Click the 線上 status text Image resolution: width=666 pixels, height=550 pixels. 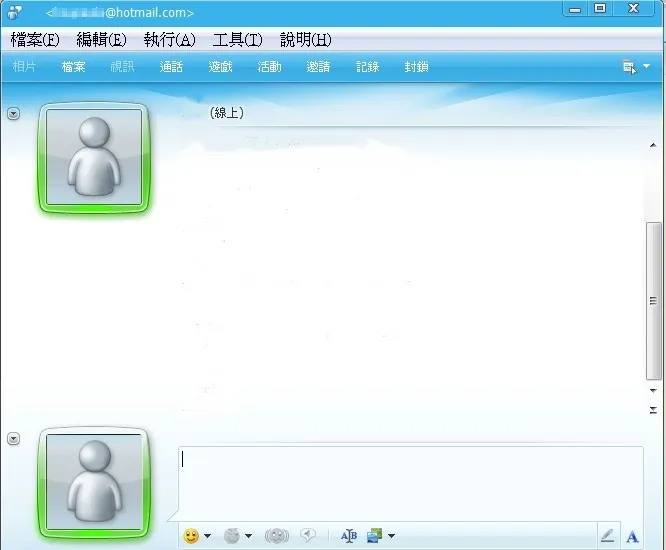(x=227, y=113)
